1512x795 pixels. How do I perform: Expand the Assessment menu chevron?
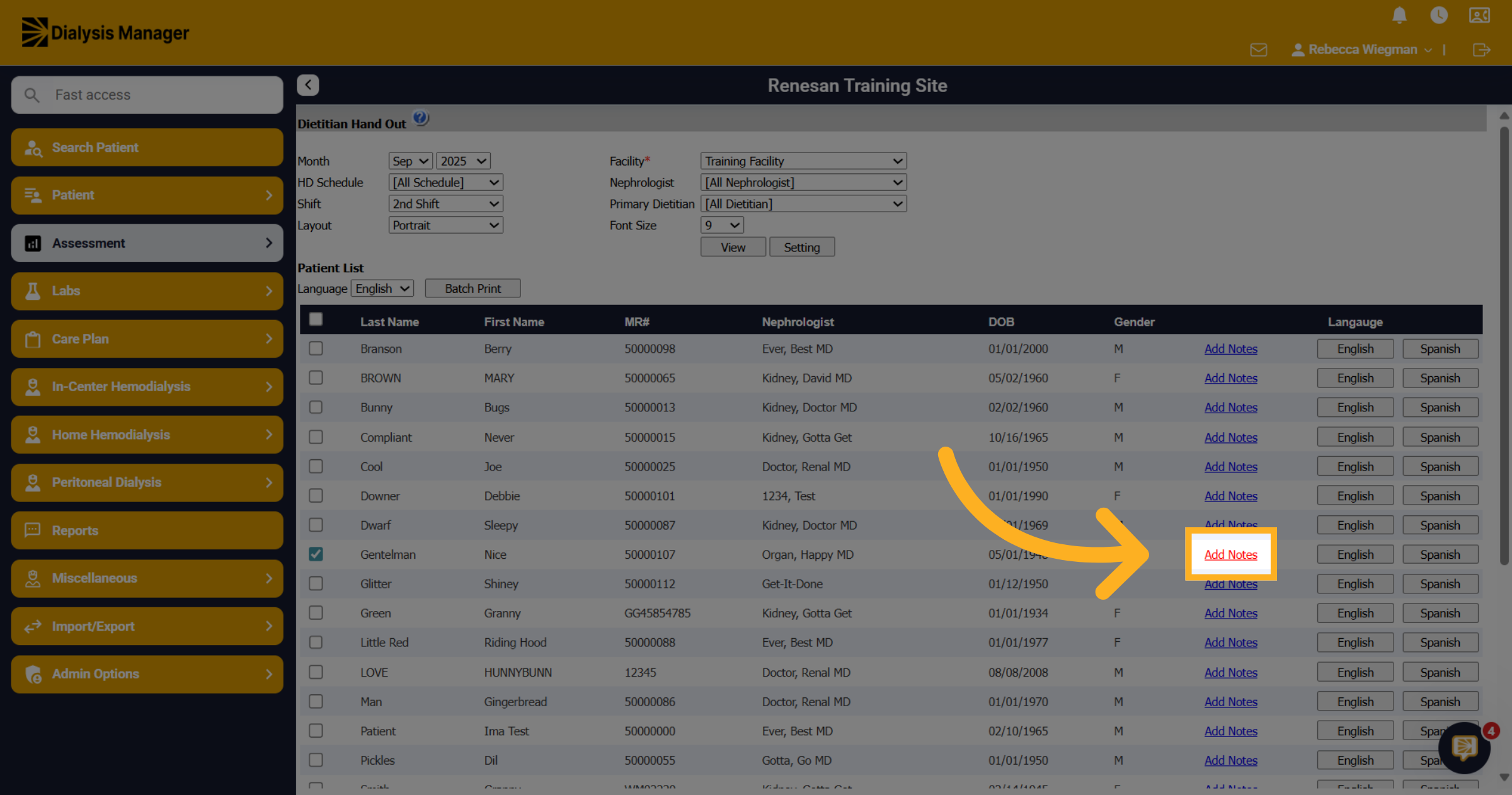269,243
